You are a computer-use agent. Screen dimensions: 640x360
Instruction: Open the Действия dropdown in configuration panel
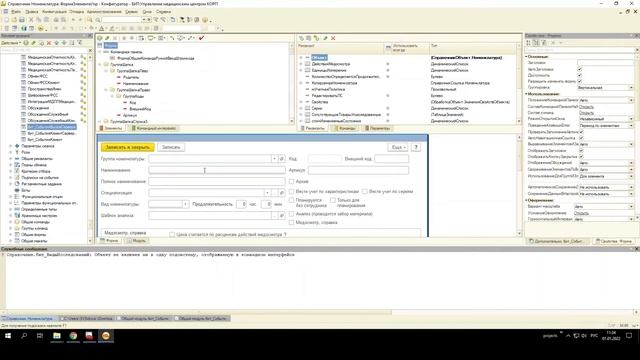click(11, 43)
